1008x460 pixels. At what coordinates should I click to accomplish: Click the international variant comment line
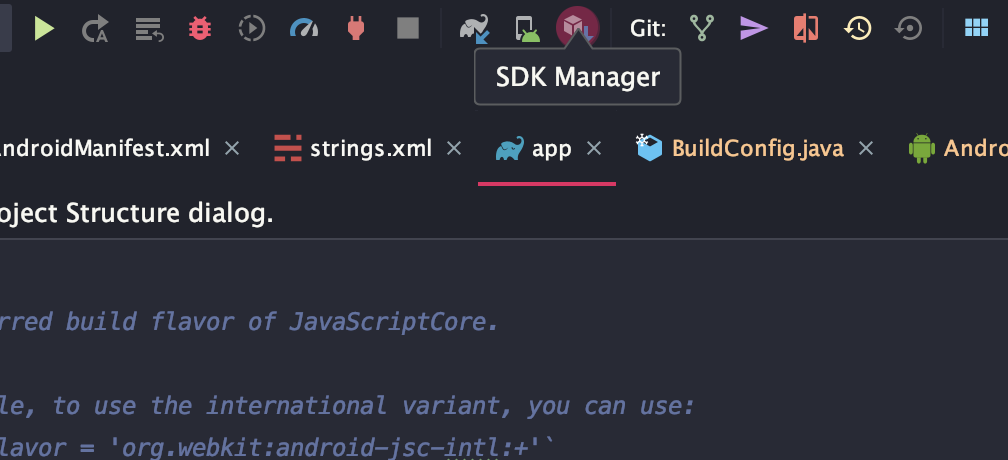(347, 405)
